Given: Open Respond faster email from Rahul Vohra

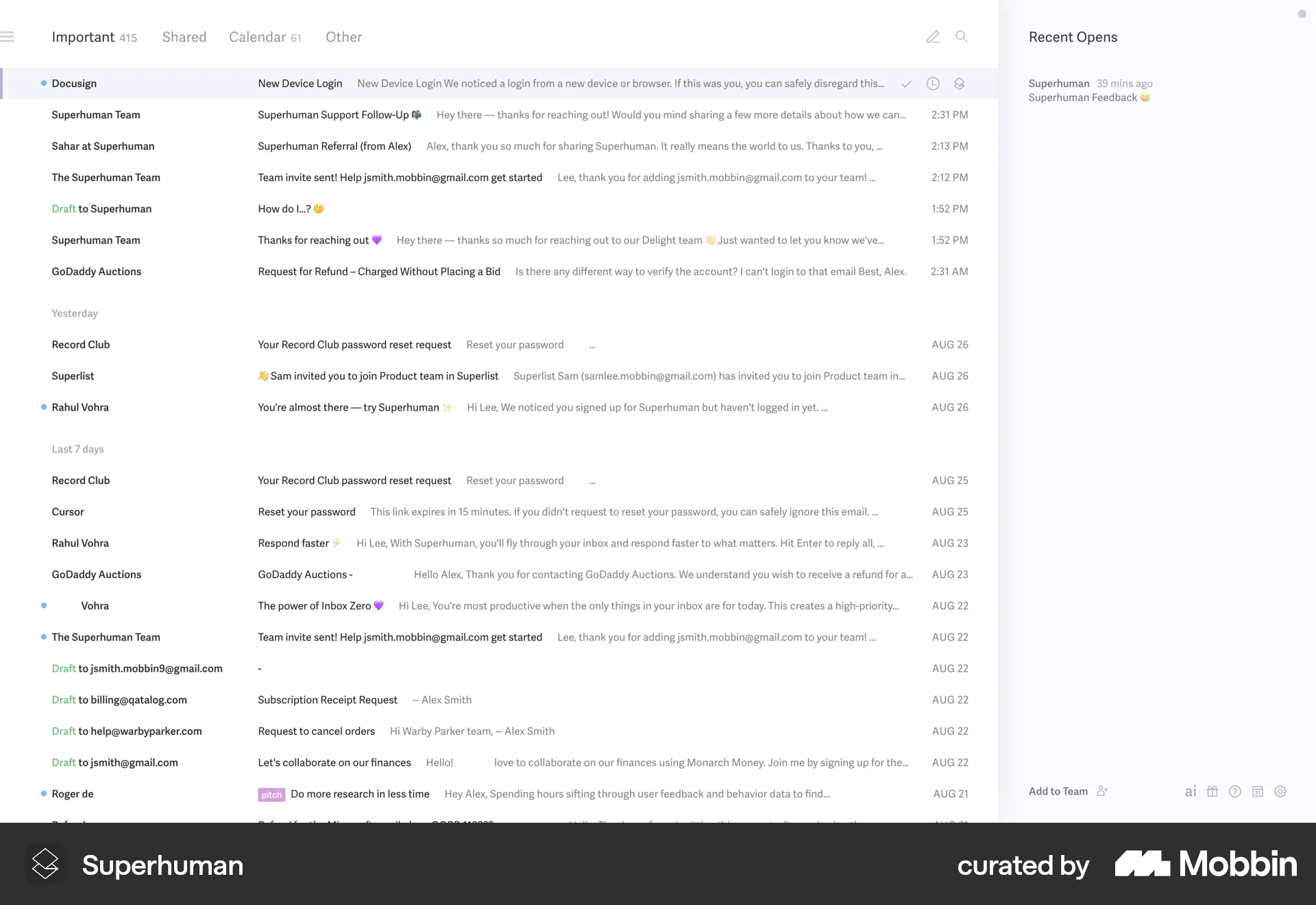Looking at the screenshot, I should [500, 543].
